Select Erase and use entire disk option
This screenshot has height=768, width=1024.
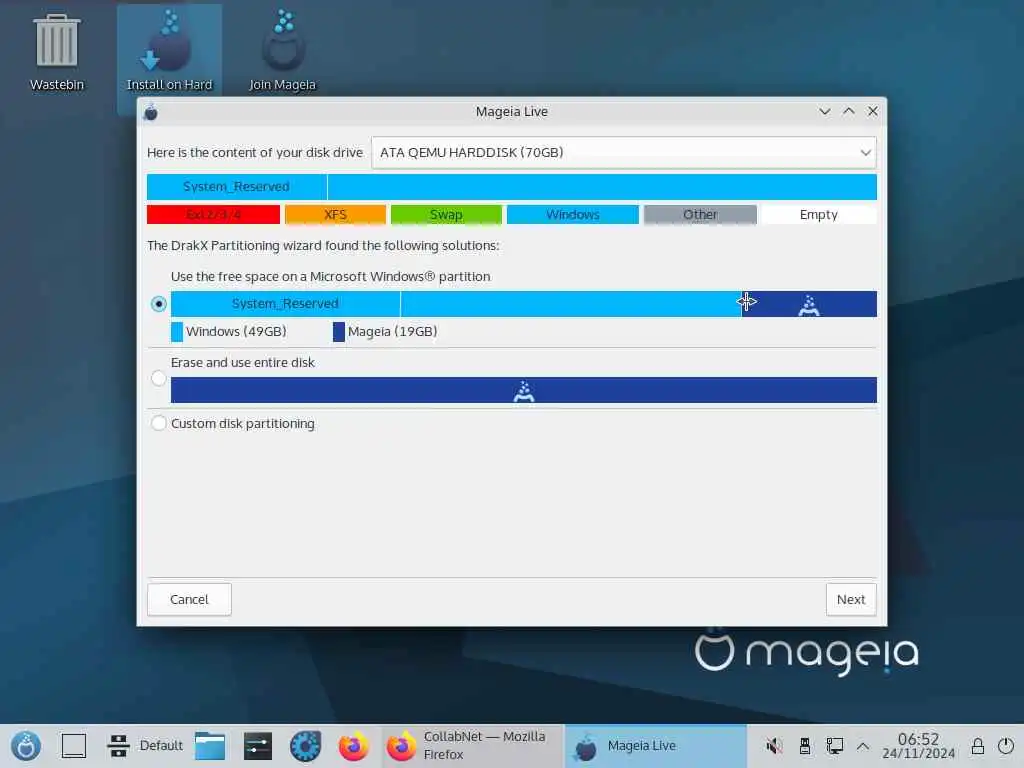click(x=159, y=378)
